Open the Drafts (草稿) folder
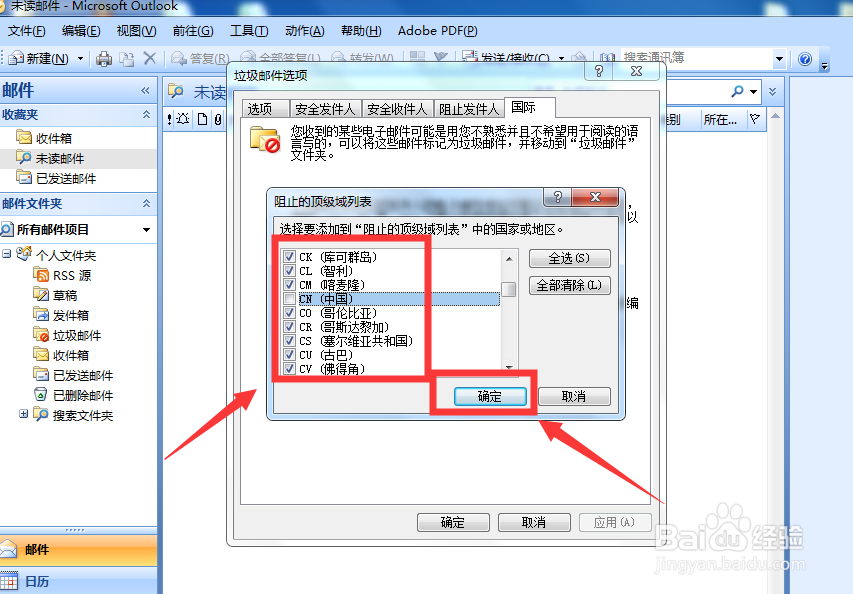The width and height of the screenshot is (853, 594). pos(55,295)
